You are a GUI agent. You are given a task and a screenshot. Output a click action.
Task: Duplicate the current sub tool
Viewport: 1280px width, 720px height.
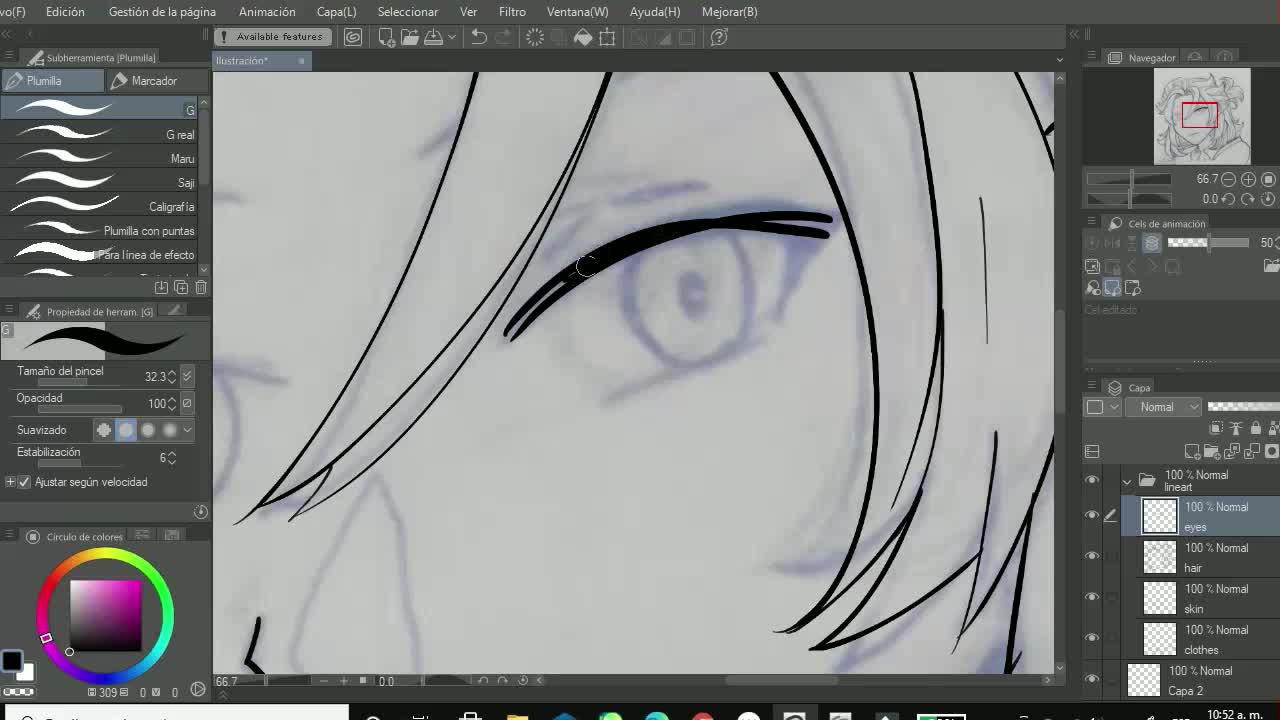181,287
